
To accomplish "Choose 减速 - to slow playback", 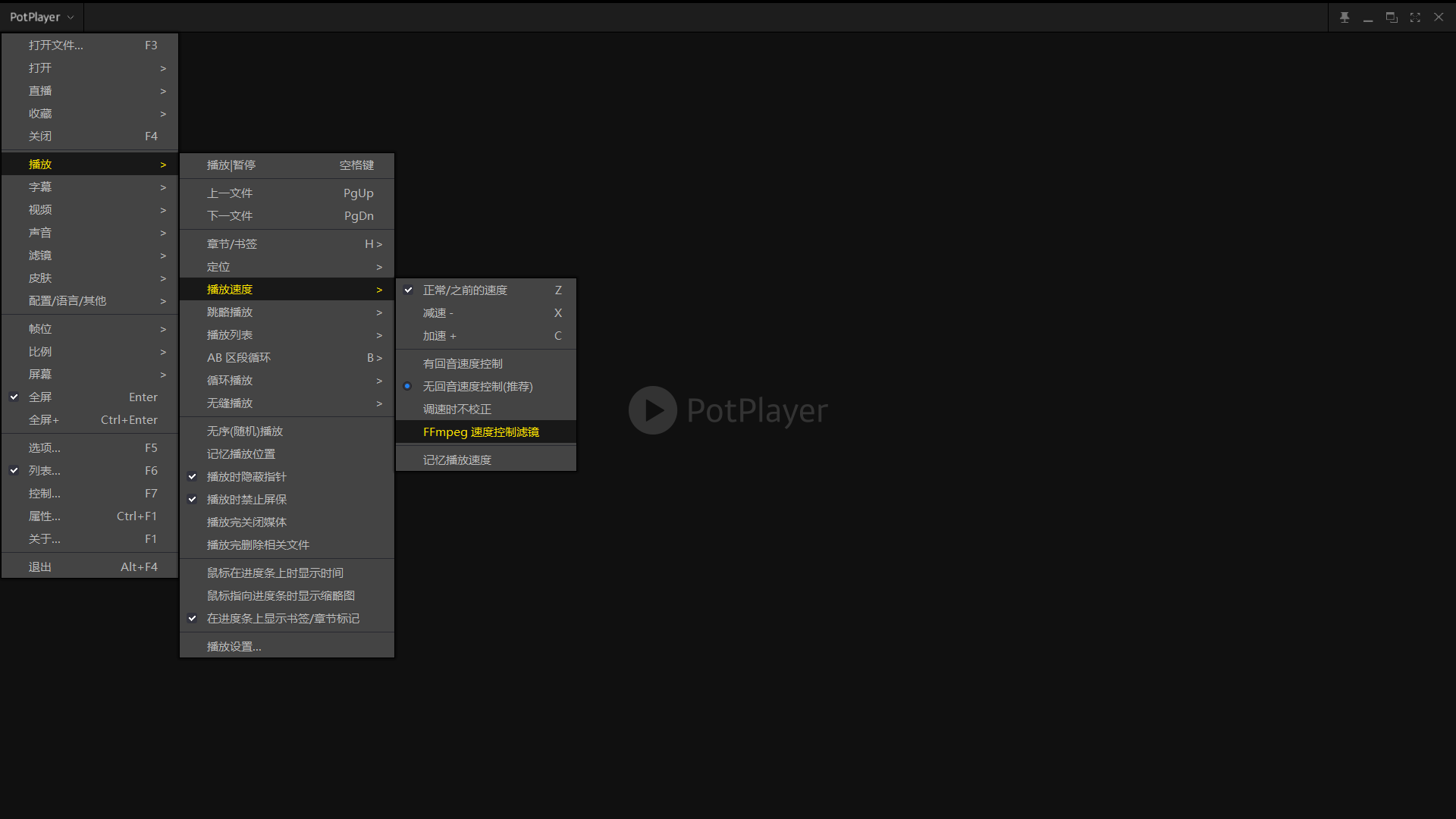I will [486, 312].
